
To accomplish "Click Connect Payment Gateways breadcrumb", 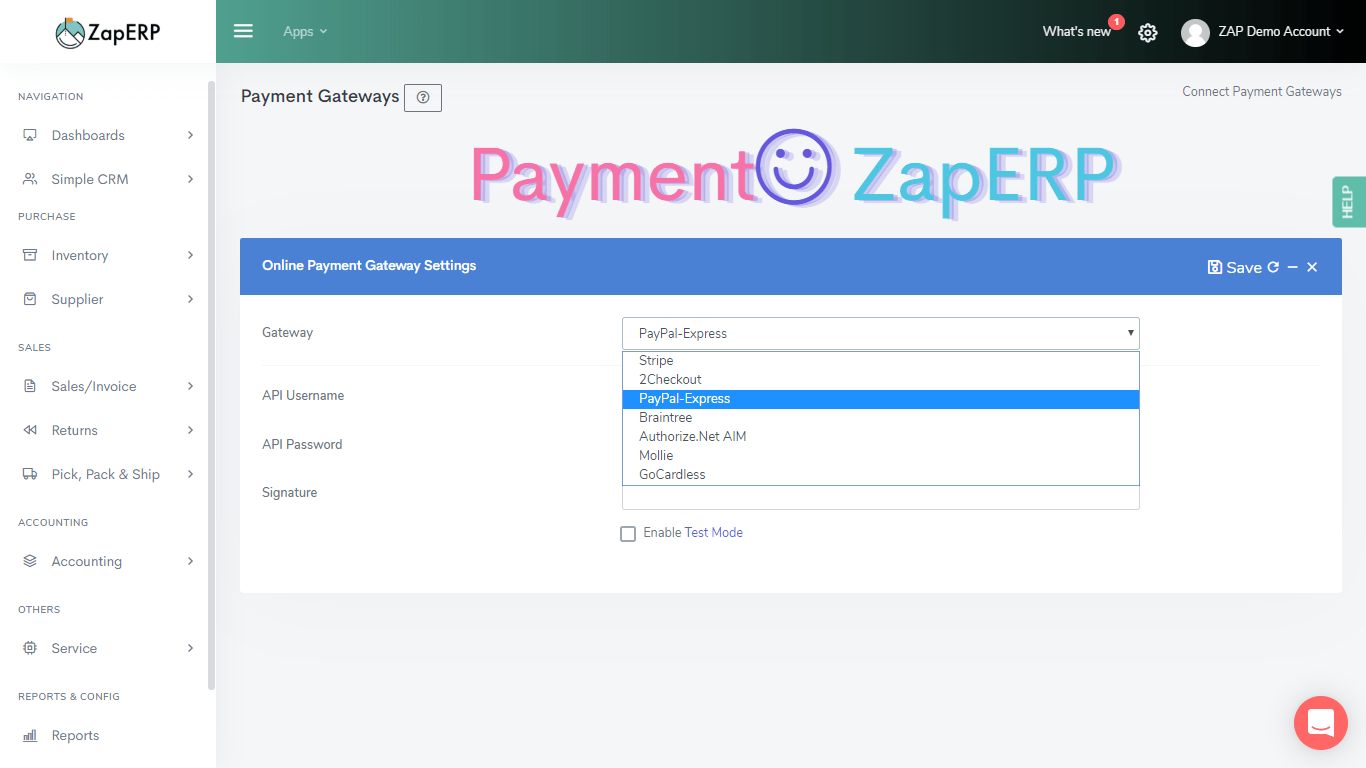I will click(x=1262, y=91).
